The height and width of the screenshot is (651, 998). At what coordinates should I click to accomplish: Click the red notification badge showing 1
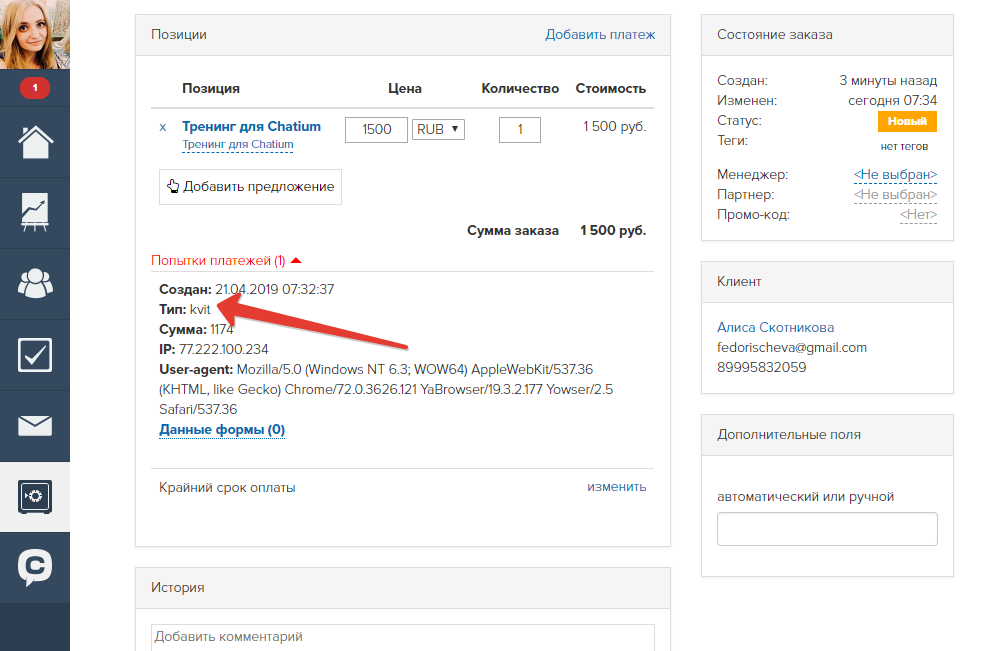tap(35, 88)
